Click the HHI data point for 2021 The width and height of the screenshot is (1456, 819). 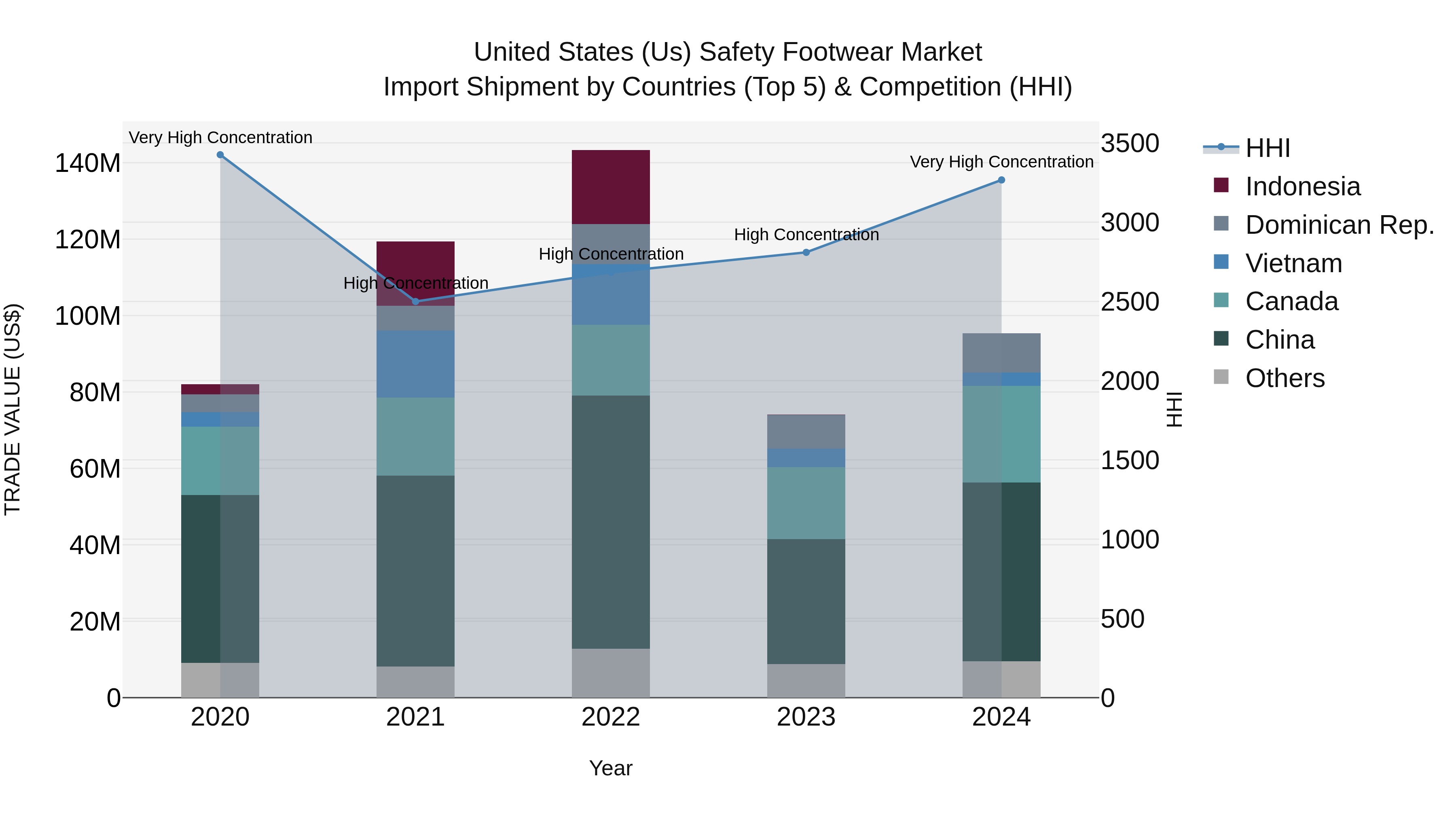[x=415, y=301]
